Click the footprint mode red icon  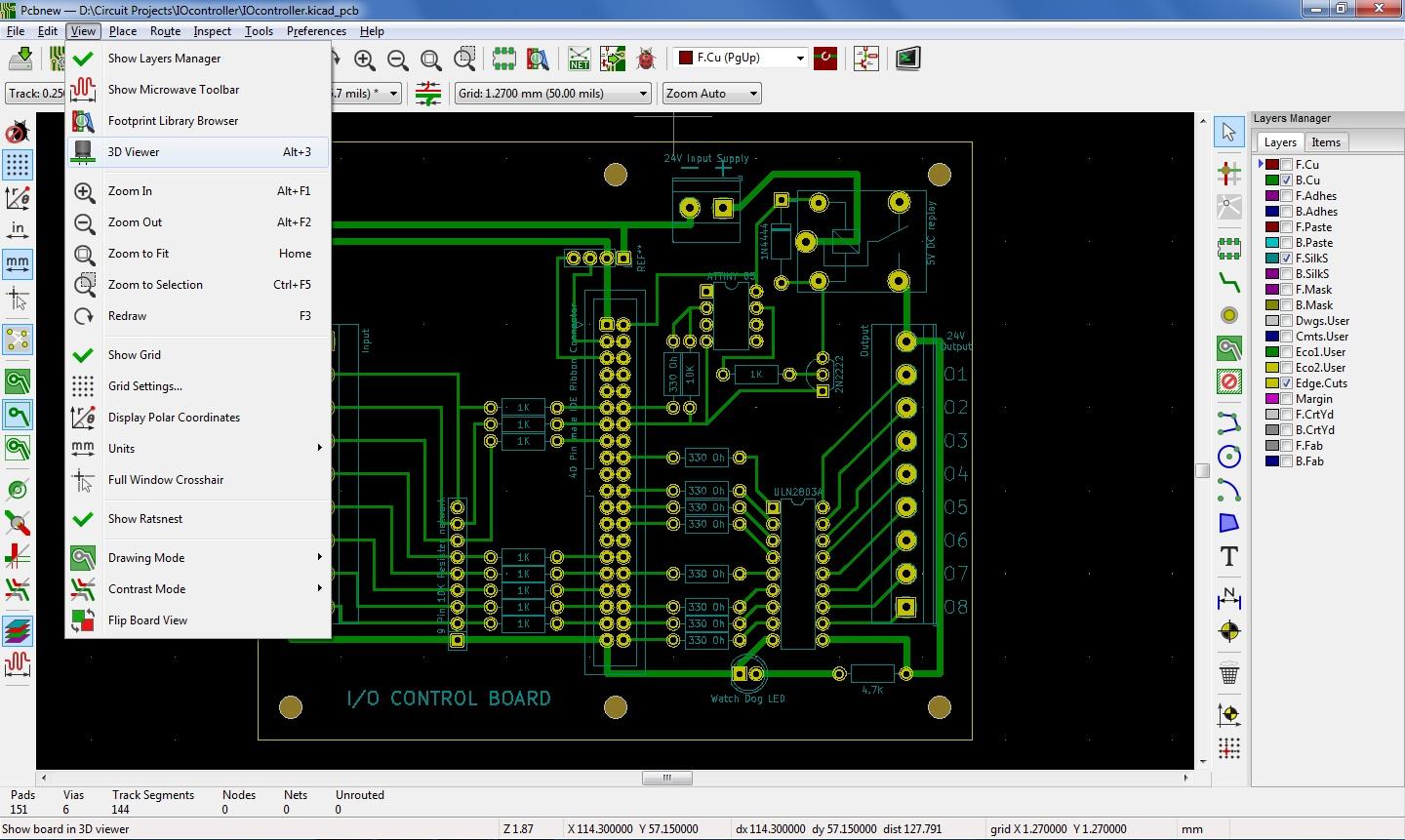(826, 59)
